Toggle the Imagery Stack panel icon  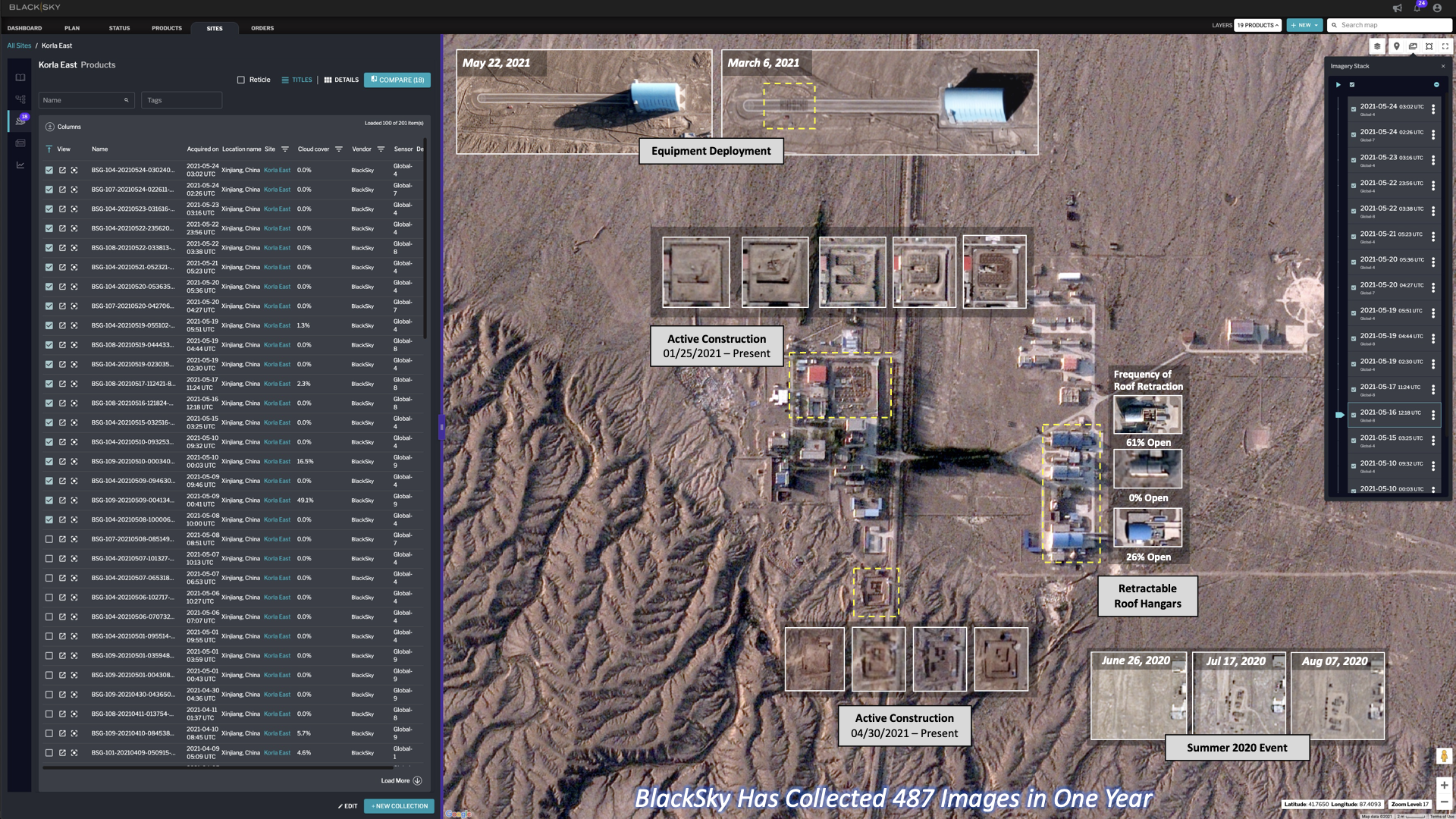click(1413, 46)
